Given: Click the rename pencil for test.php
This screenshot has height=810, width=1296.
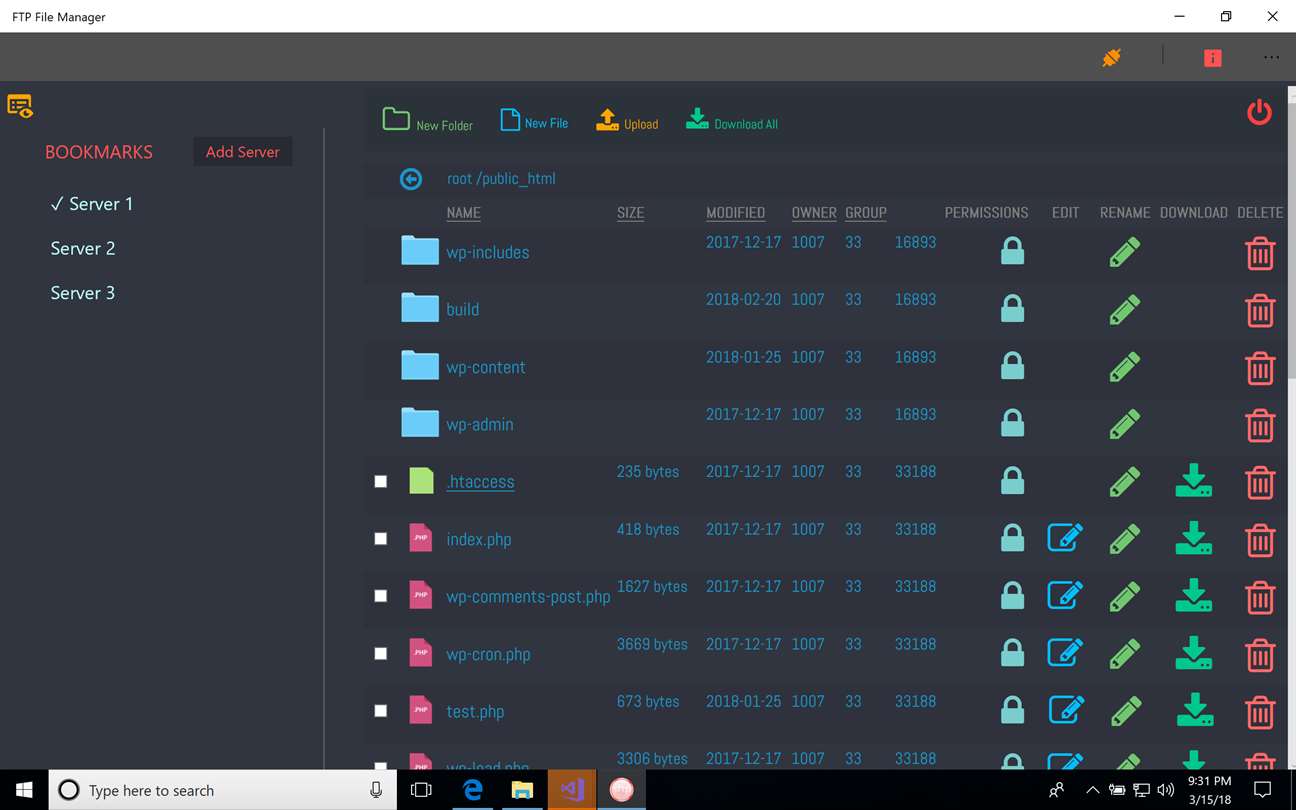Looking at the screenshot, I should click(1125, 711).
